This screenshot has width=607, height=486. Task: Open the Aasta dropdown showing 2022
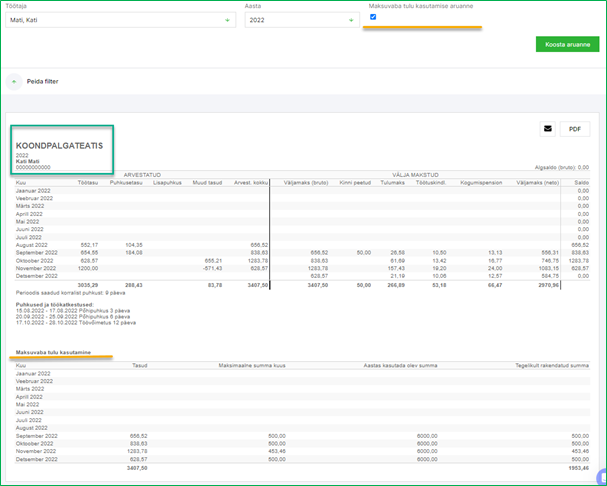coord(302,20)
